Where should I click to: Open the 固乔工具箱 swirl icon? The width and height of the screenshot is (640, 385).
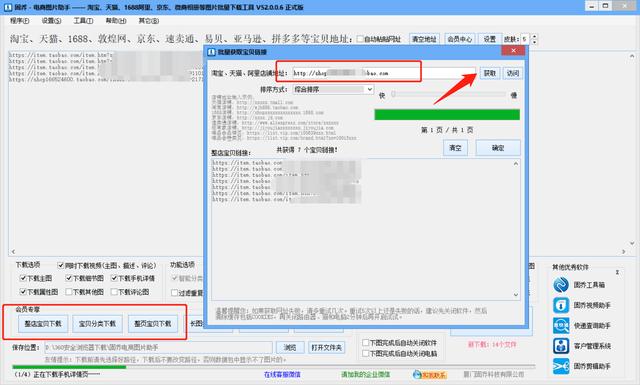(561, 285)
